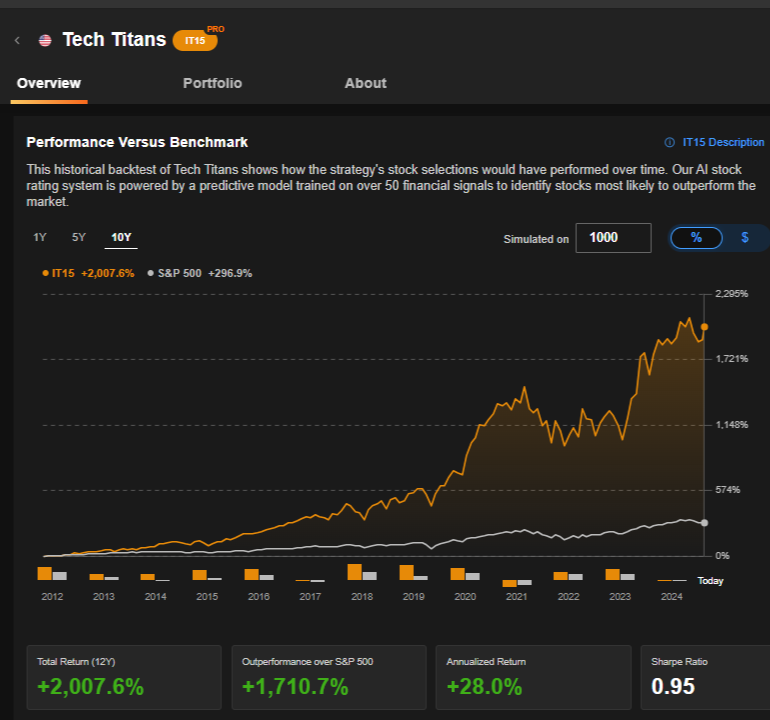Image resolution: width=770 pixels, height=720 pixels.
Task: Click the S&P 500 legend entry
Action: pyautogui.click(x=199, y=272)
